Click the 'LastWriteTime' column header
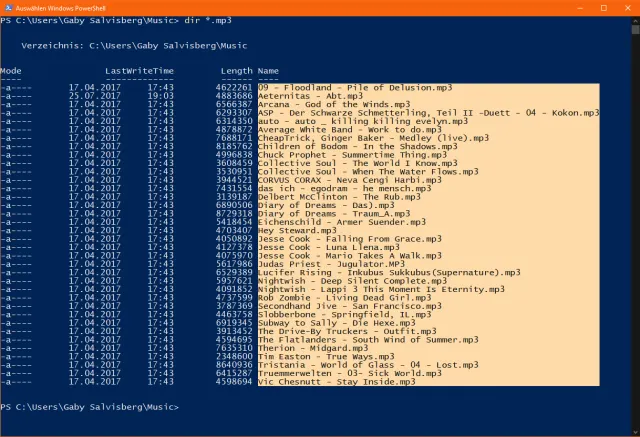 [139, 71]
